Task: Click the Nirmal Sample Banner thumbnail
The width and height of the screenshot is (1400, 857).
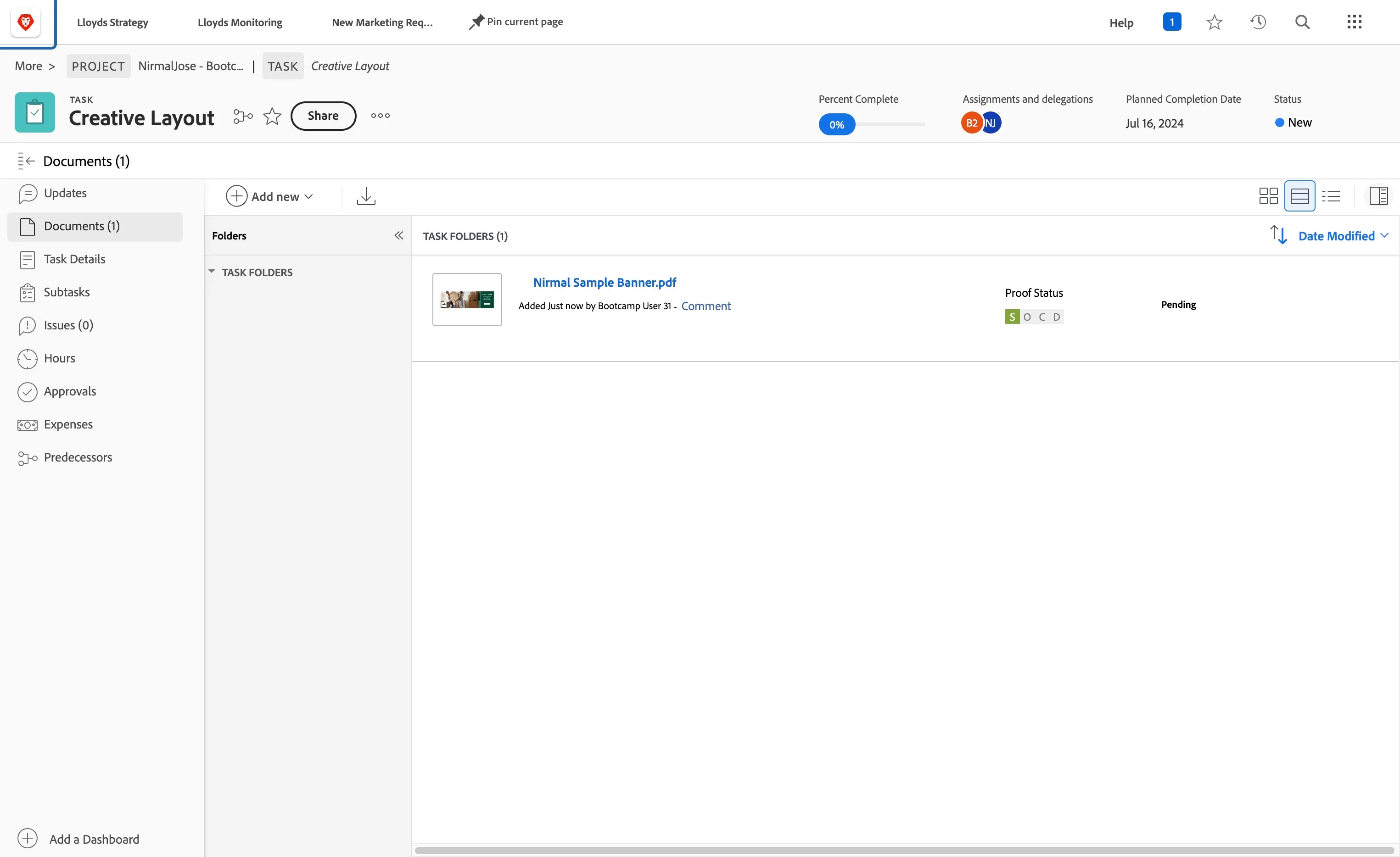Action: [466, 299]
